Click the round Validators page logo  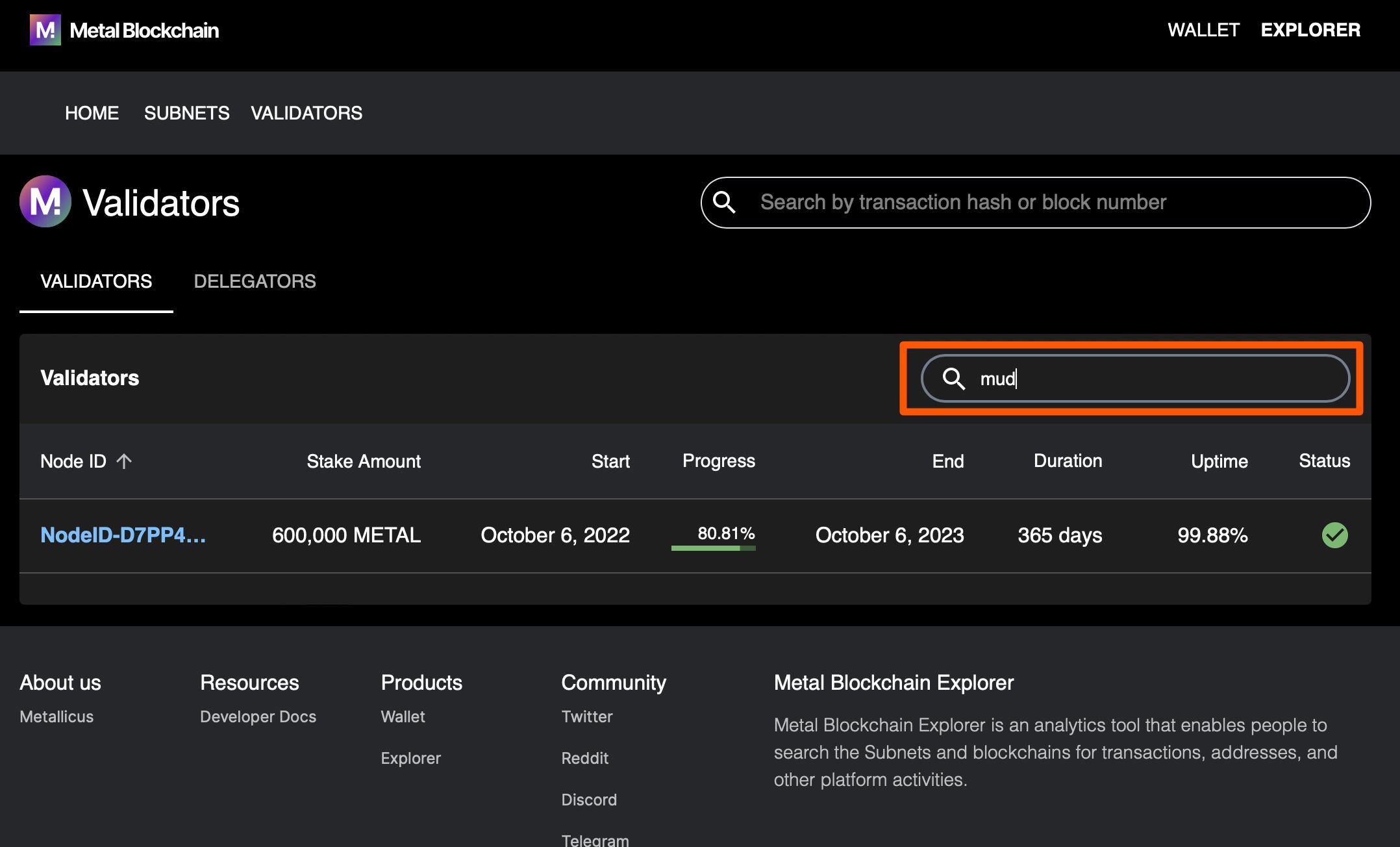pos(45,201)
